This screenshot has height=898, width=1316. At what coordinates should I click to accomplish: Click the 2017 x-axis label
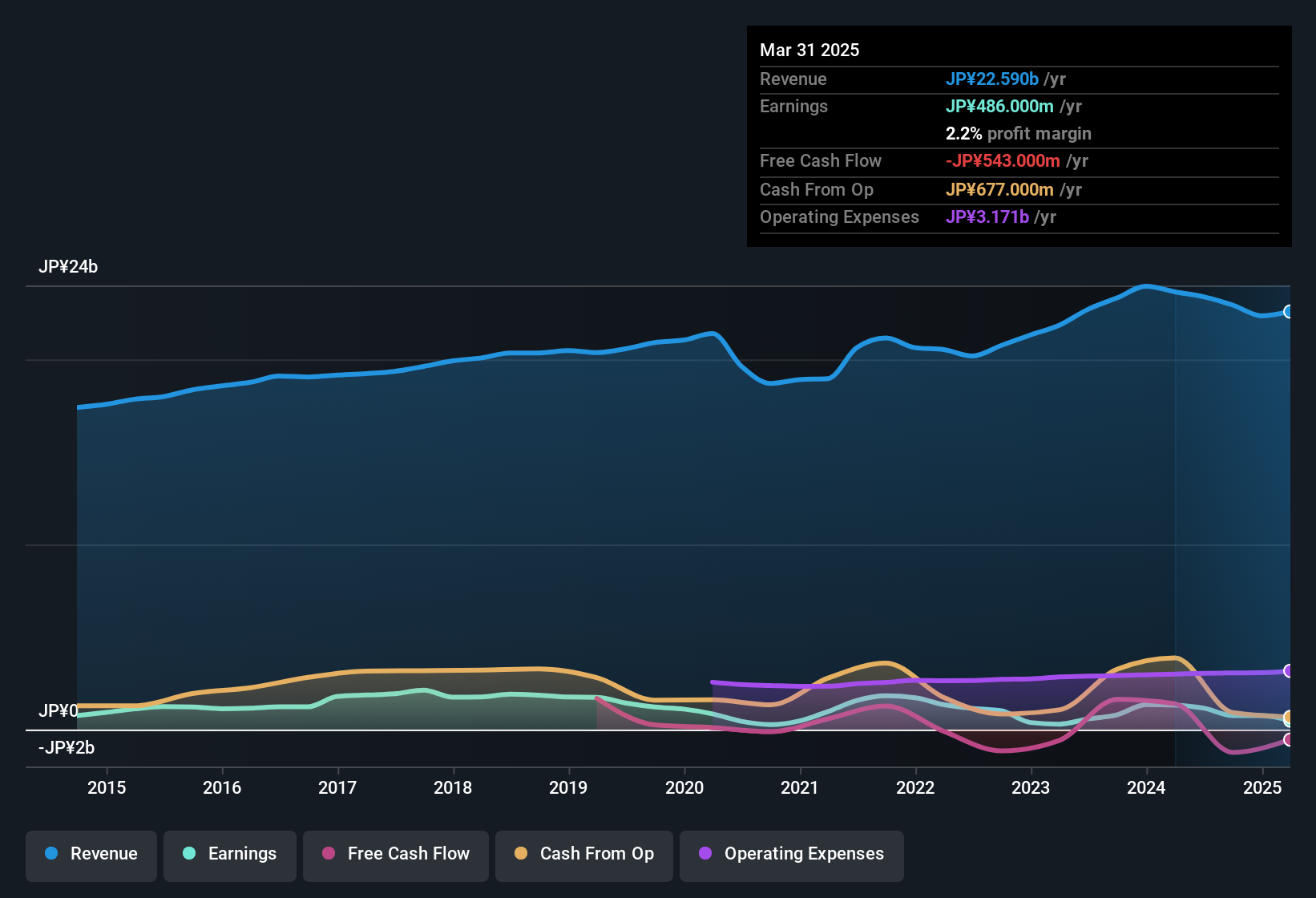tap(337, 787)
